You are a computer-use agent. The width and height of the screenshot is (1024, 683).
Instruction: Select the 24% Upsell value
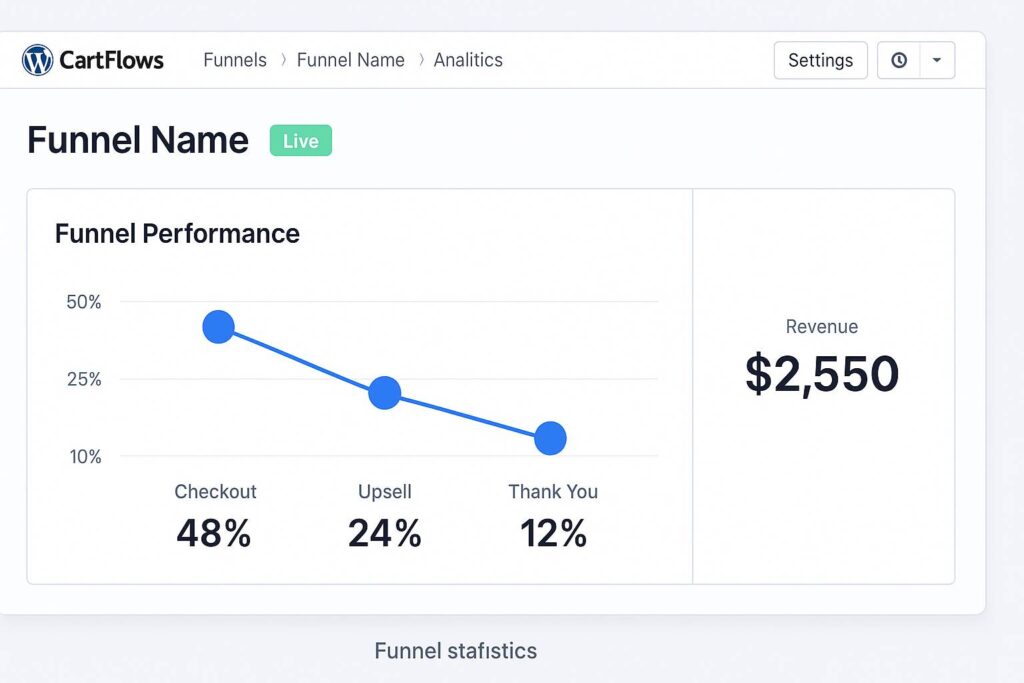click(x=385, y=533)
